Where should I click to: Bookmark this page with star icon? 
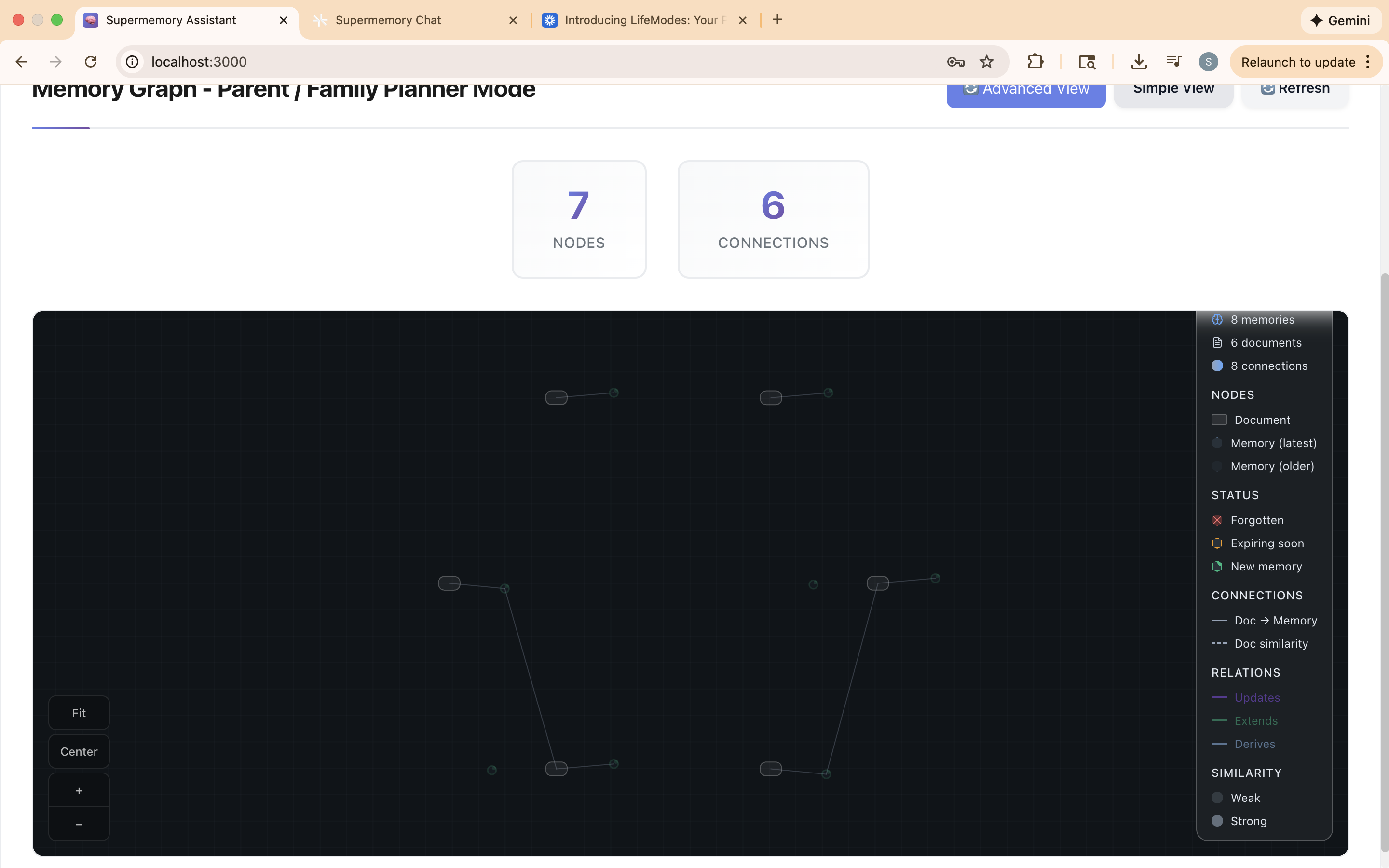[x=986, y=61]
